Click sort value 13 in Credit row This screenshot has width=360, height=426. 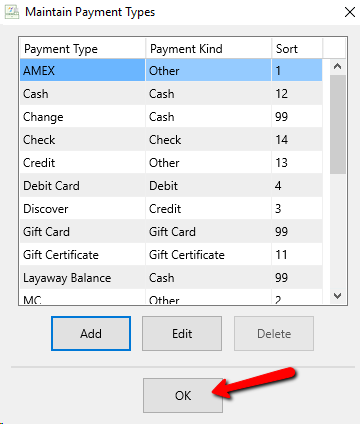tap(297, 163)
